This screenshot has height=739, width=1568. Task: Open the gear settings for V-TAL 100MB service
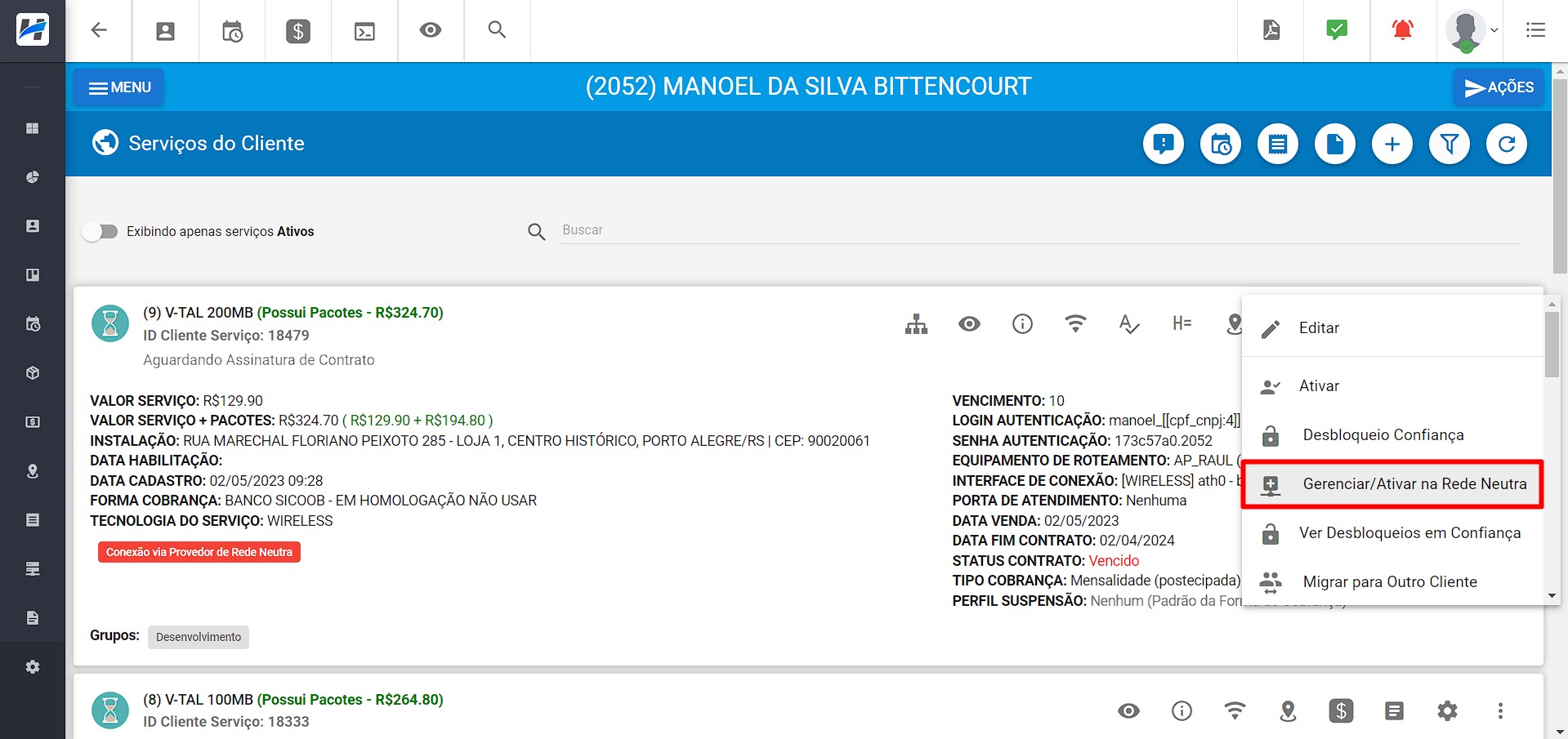coord(1448,711)
